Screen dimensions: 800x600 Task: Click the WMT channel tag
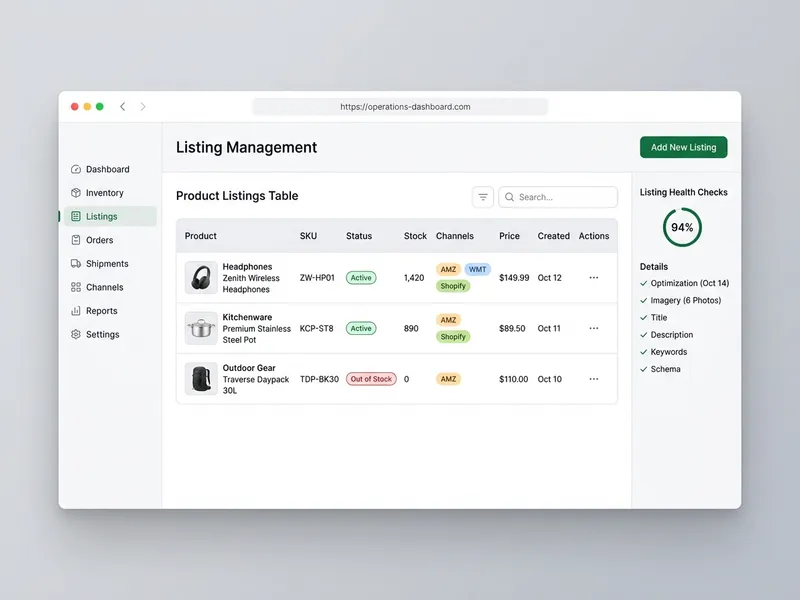(x=477, y=269)
